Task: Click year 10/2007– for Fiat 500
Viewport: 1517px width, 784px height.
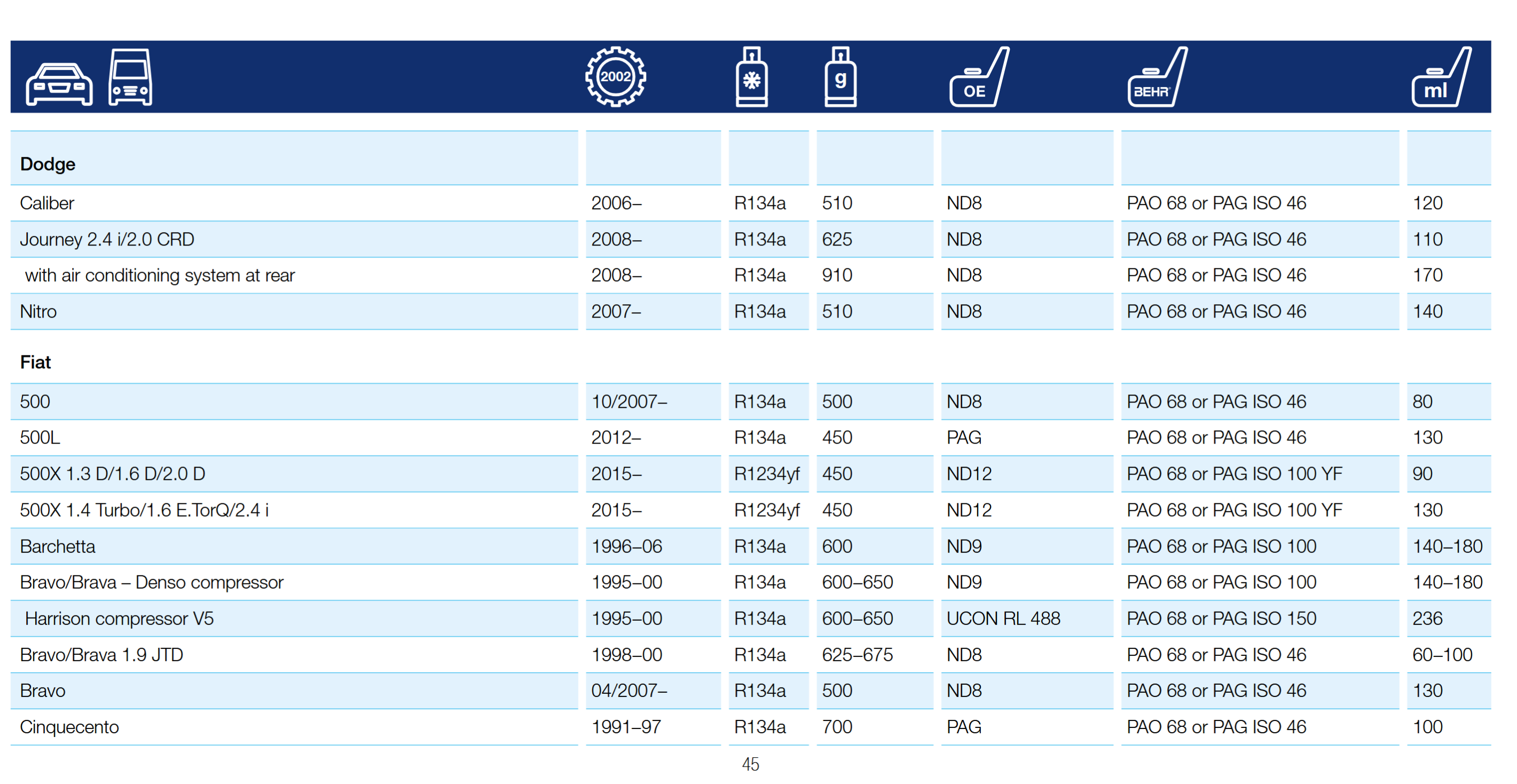Action: (x=629, y=401)
